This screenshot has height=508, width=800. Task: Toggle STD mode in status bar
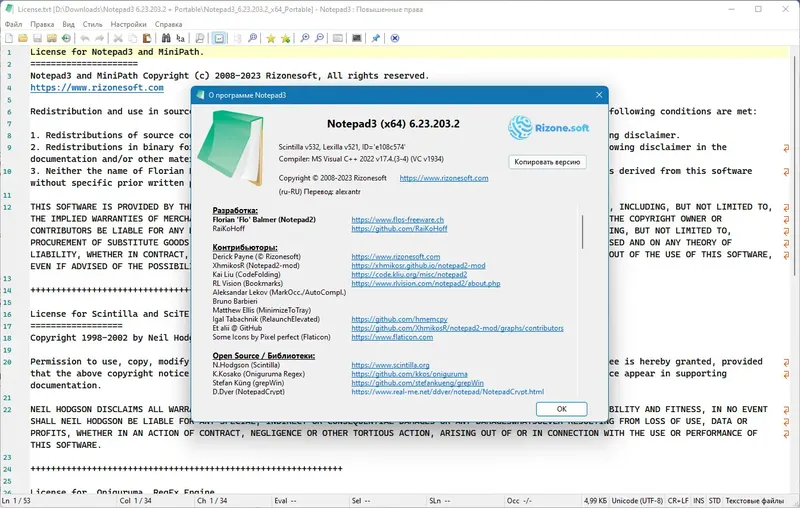[x=715, y=501]
